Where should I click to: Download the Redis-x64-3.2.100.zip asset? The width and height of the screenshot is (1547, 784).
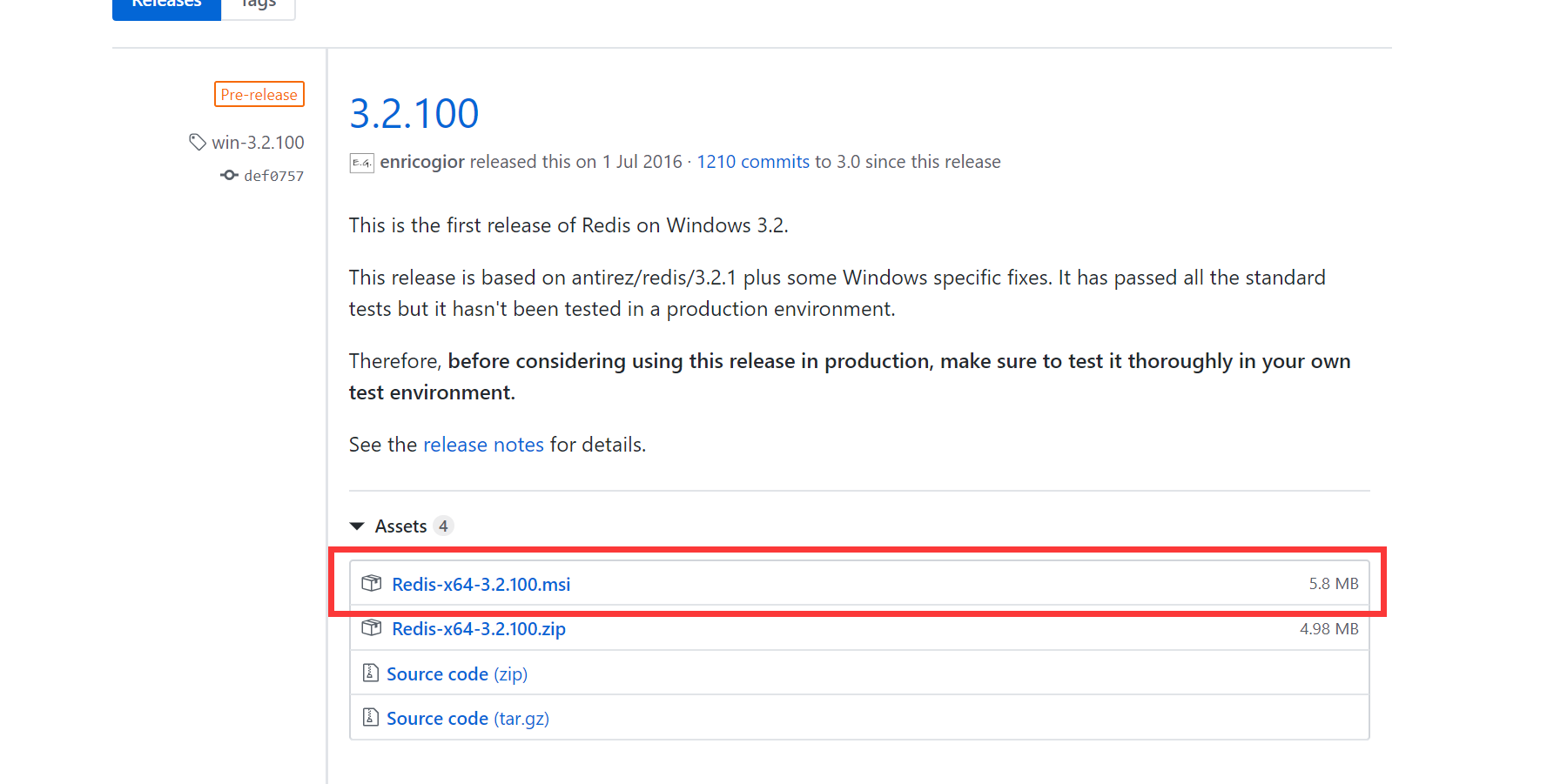(478, 628)
